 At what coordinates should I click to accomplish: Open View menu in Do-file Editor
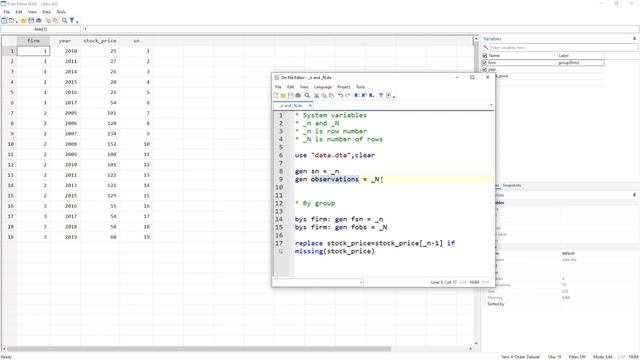click(304, 87)
